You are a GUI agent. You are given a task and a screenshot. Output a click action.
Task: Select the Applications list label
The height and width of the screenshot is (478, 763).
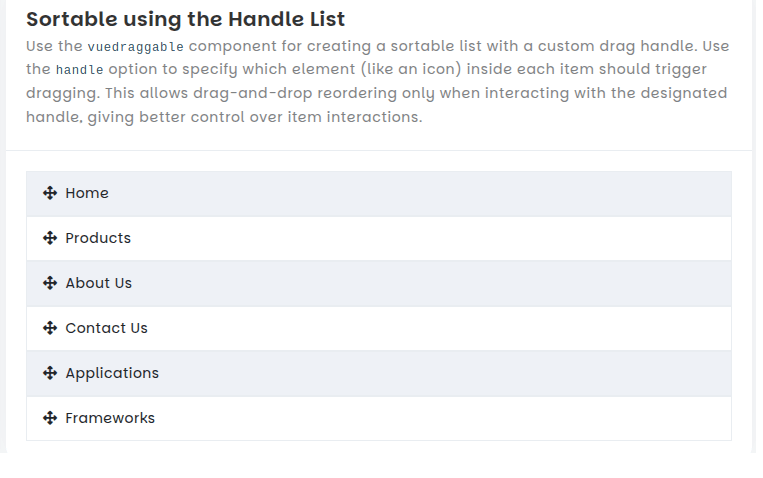[x=112, y=373]
